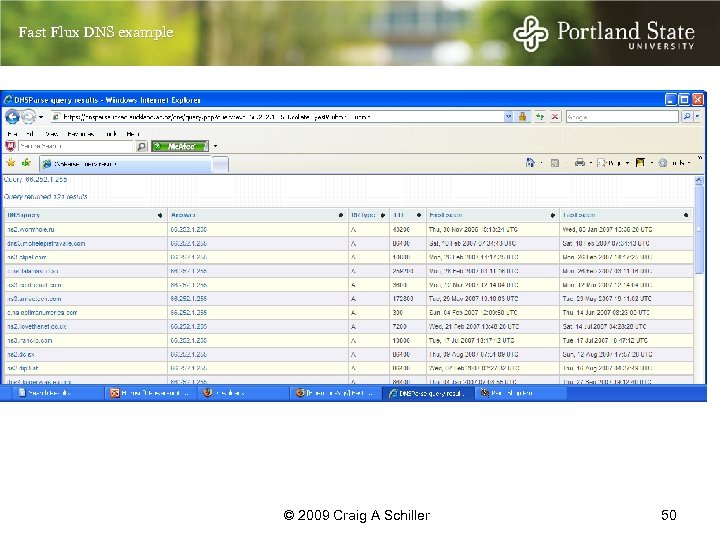Switch to DNSParse query results taskbar button
Screen dimensions: 720x540
(x=428, y=393)
